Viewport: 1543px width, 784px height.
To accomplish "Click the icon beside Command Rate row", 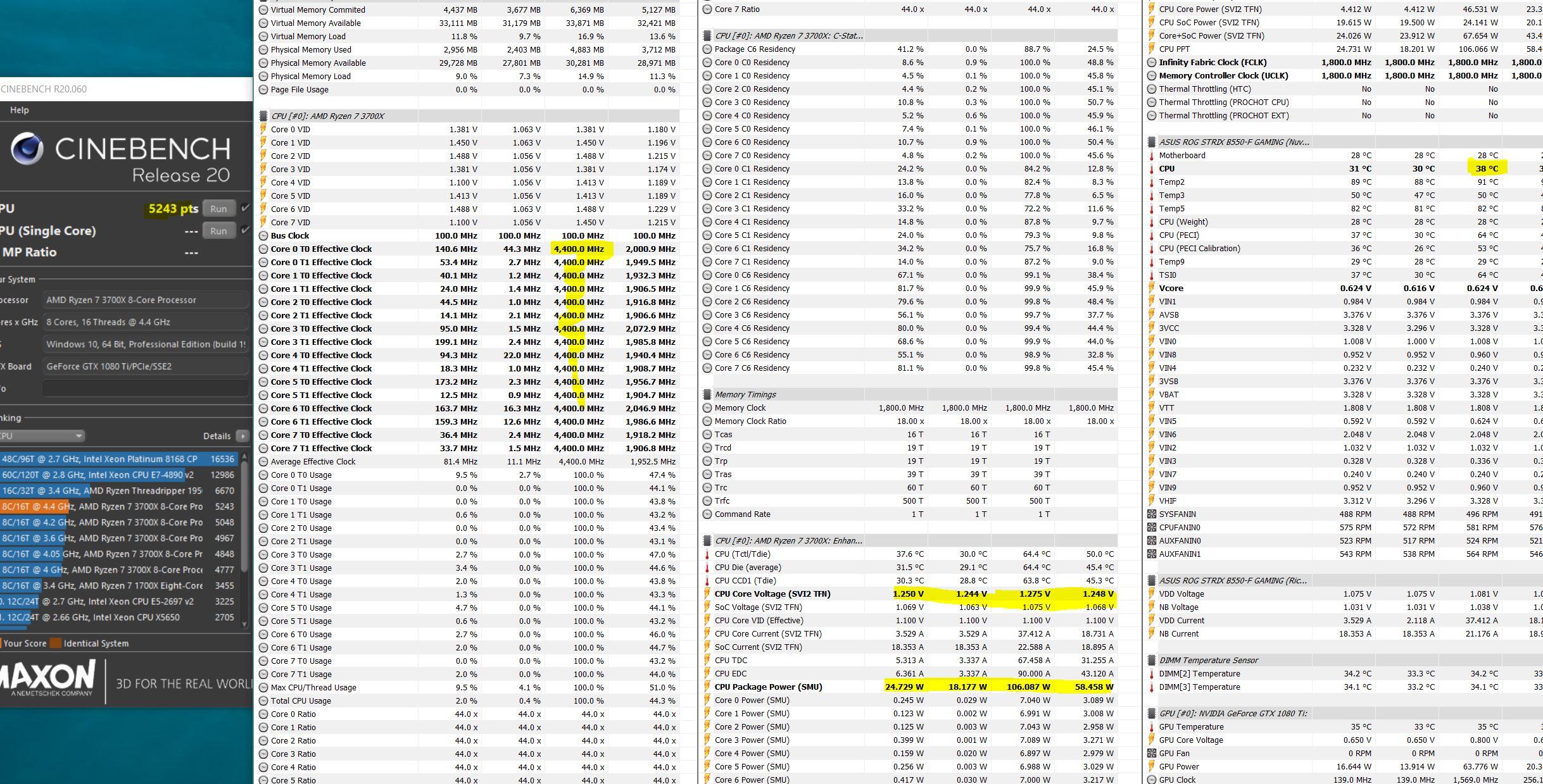I will click(707, 514).
